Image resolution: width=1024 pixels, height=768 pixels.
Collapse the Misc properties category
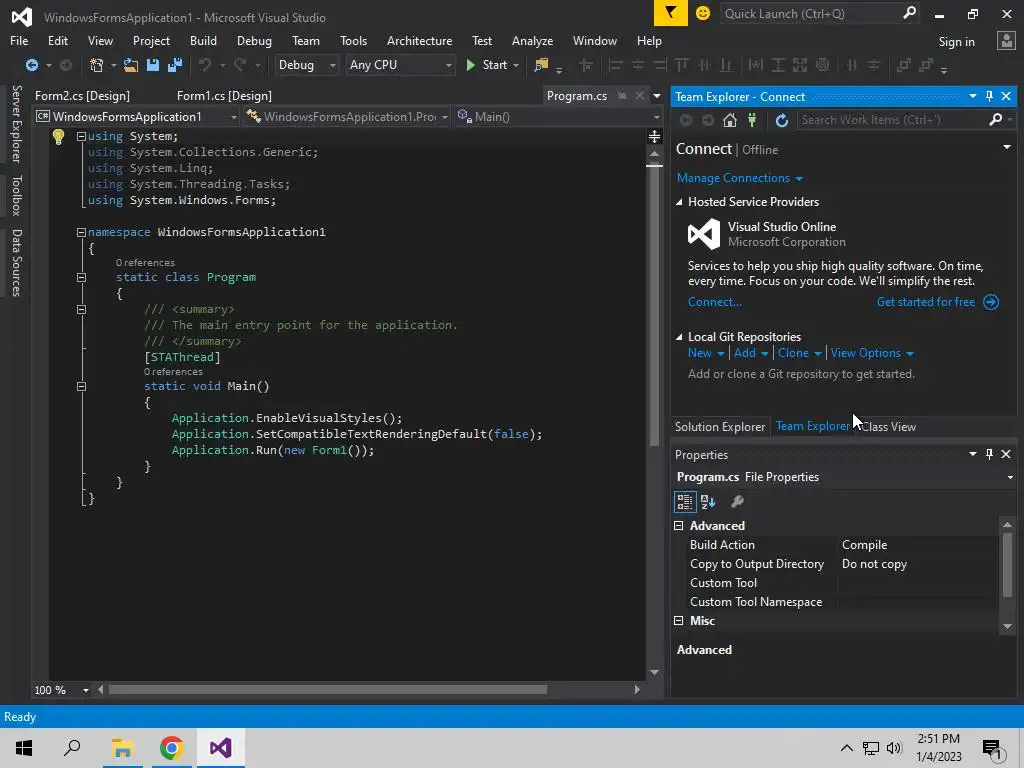pos(679,620)
